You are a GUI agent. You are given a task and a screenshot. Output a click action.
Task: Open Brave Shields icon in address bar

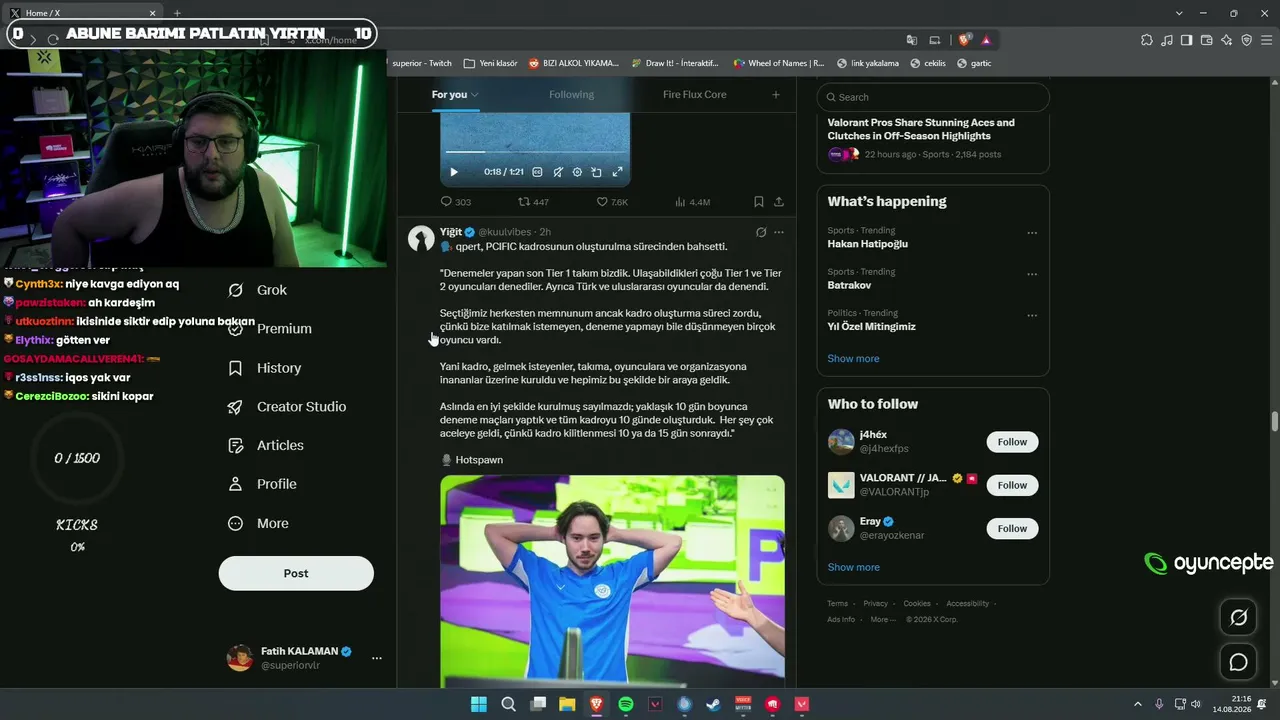click(964, 40)
